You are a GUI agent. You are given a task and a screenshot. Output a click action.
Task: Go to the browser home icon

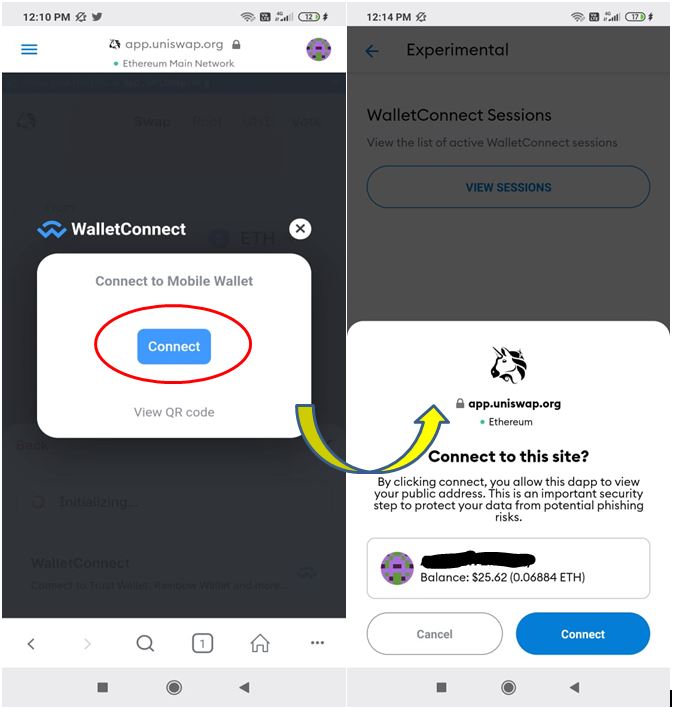pos(260,643)
